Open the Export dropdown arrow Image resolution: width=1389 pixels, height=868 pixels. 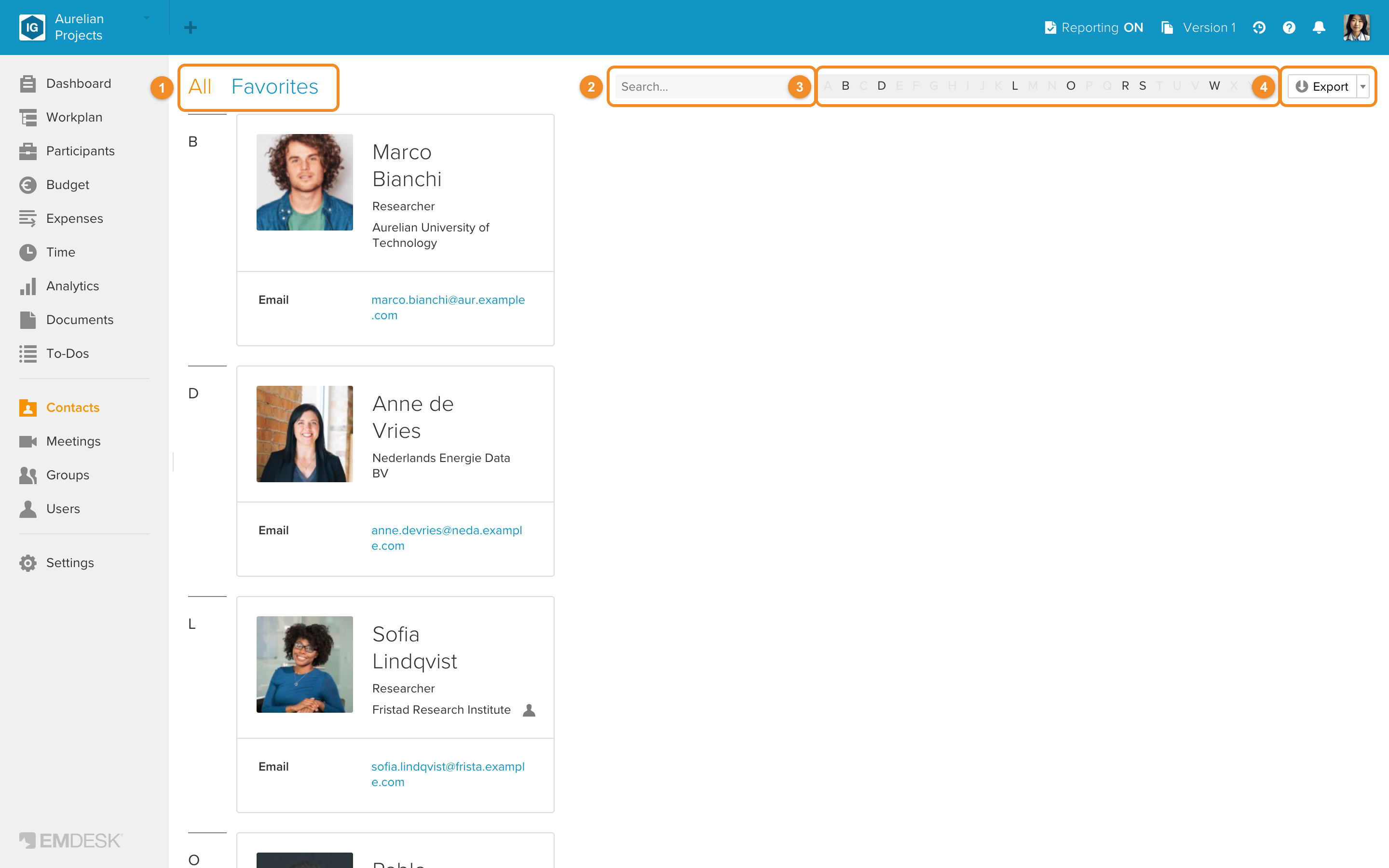coord(1362,87)
